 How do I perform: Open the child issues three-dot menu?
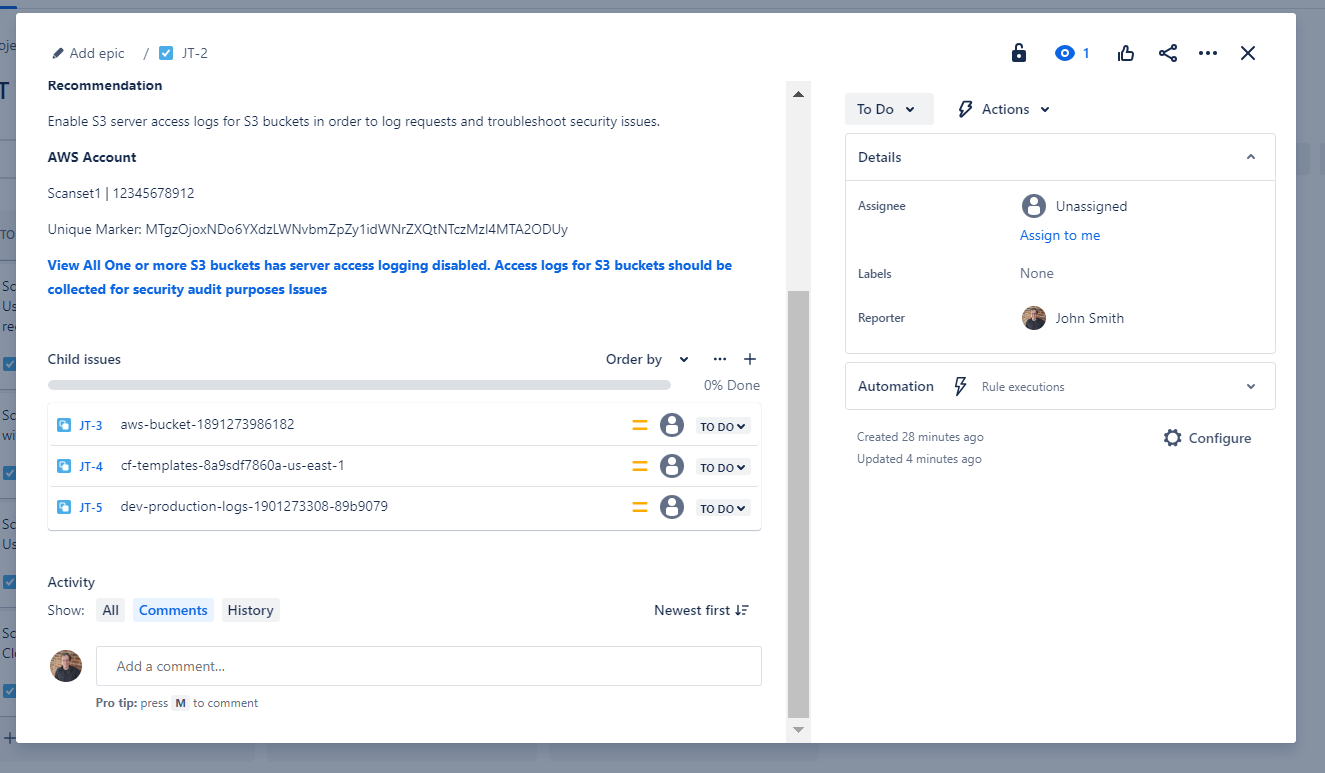tap(720, 359)
